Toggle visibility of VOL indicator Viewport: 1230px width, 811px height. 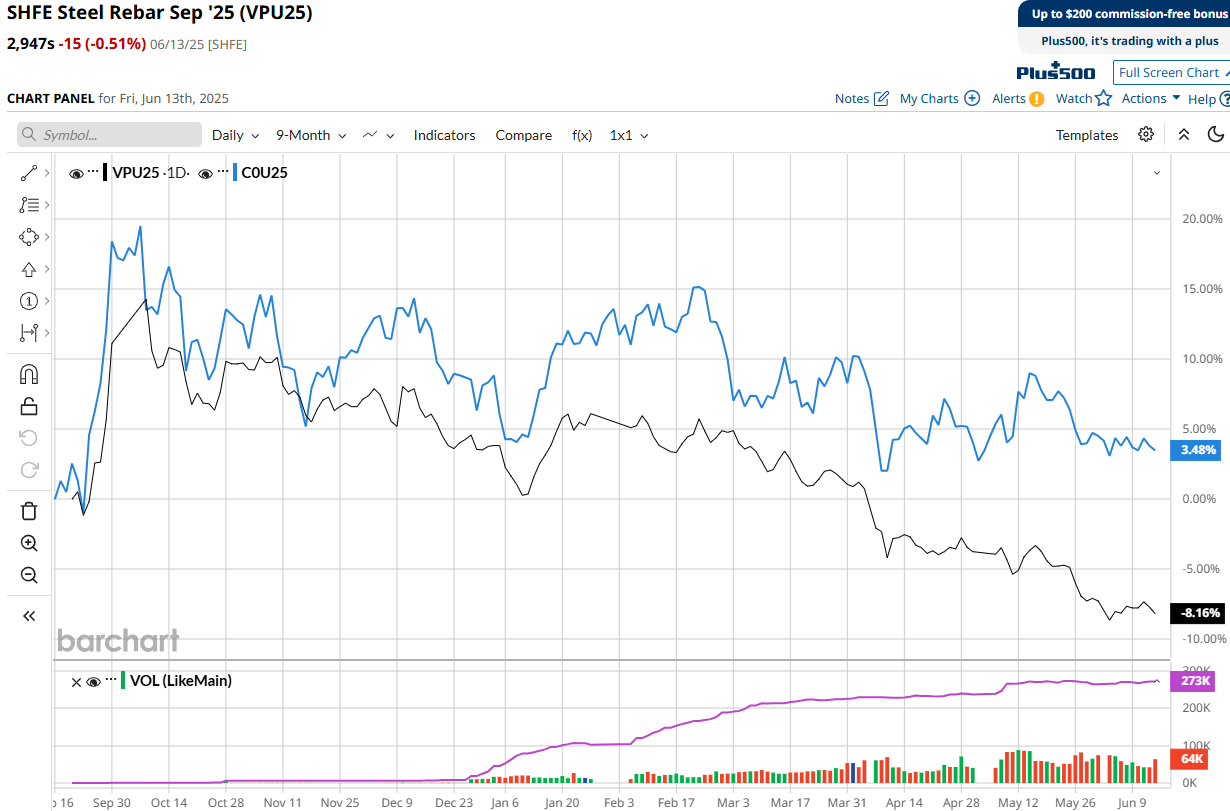pos(93,681)
